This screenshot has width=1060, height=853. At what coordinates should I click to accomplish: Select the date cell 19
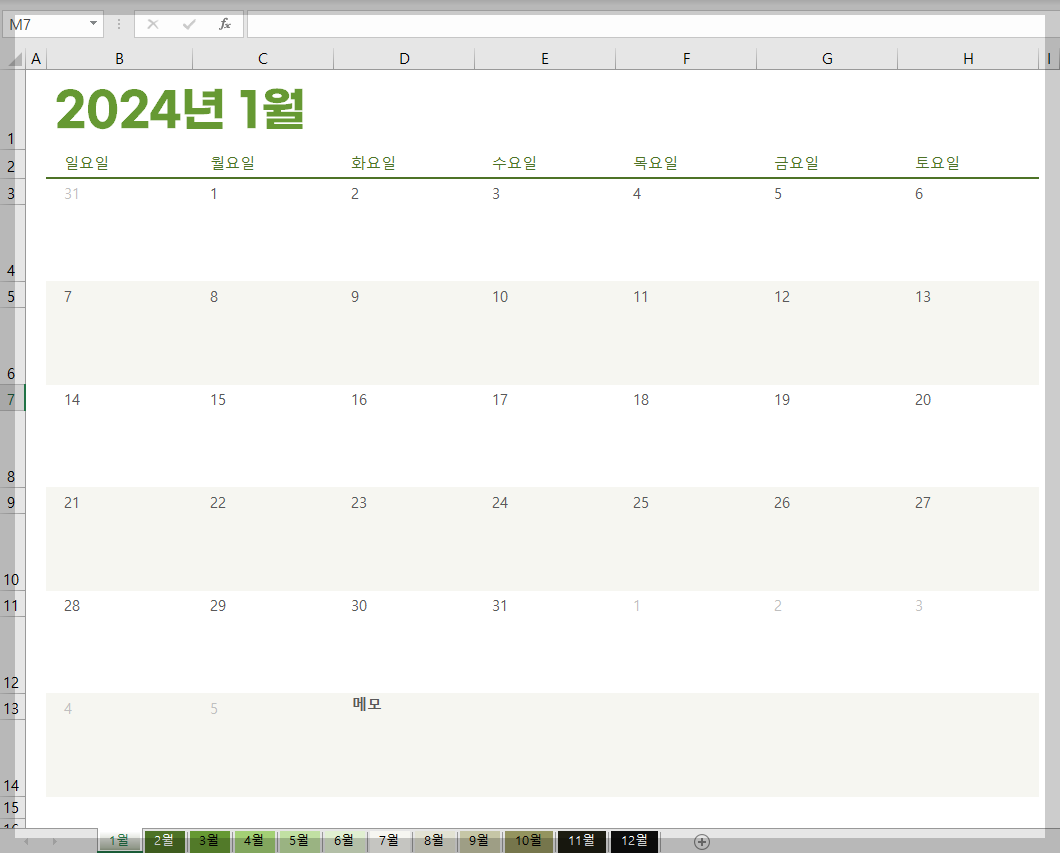(782, 400)
